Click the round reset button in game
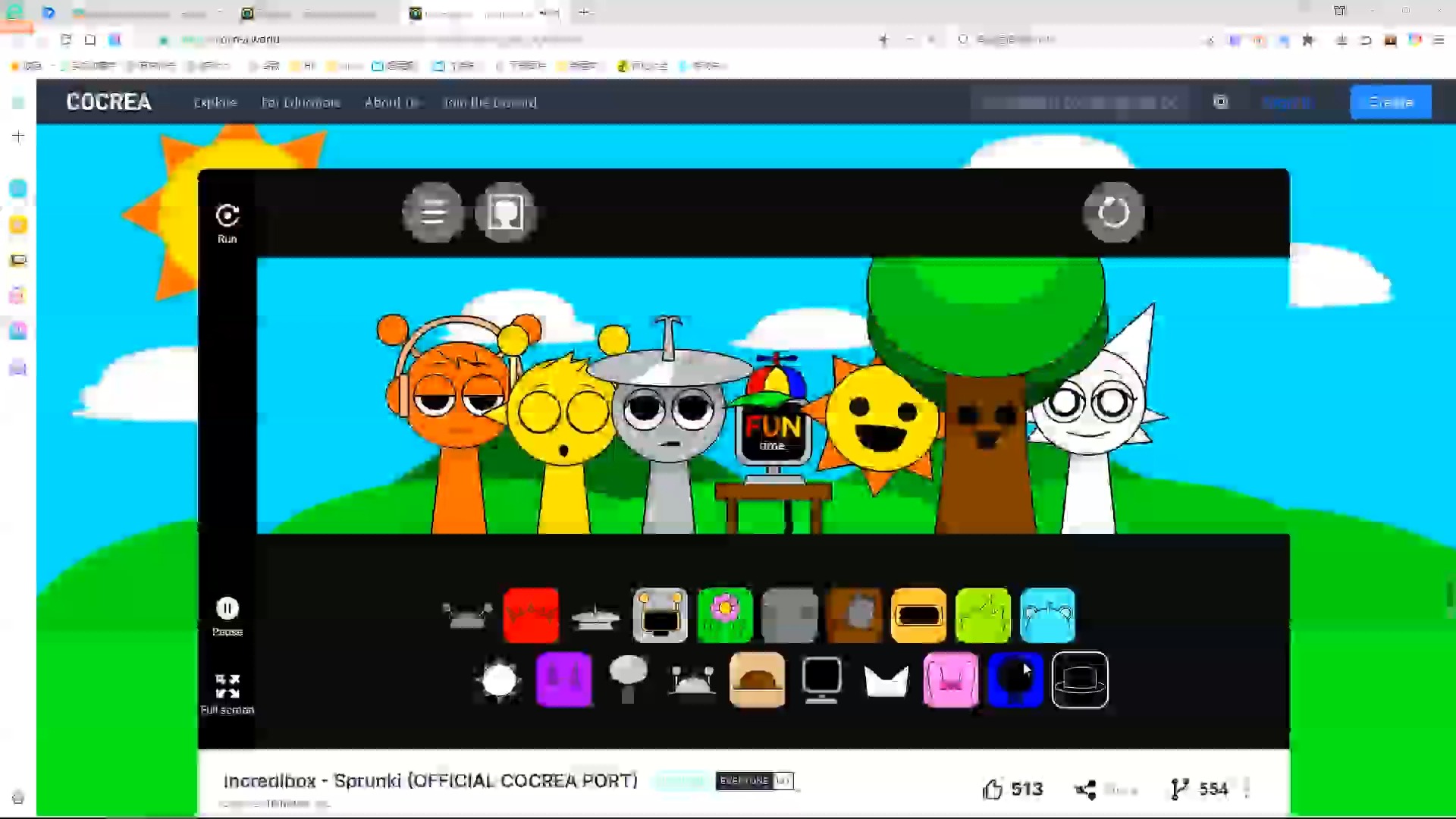Viewport: 1456px width, 819px height. pos(1113,212)
